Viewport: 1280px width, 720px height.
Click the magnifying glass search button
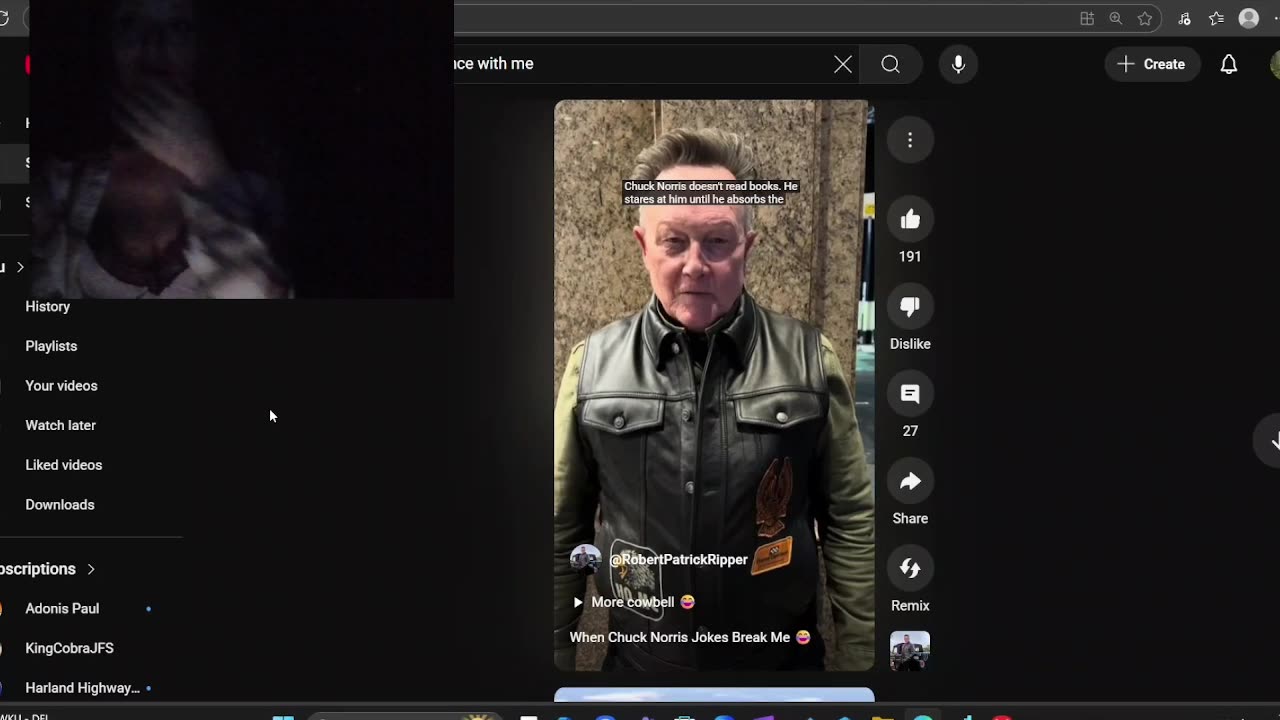click(890, 64)
